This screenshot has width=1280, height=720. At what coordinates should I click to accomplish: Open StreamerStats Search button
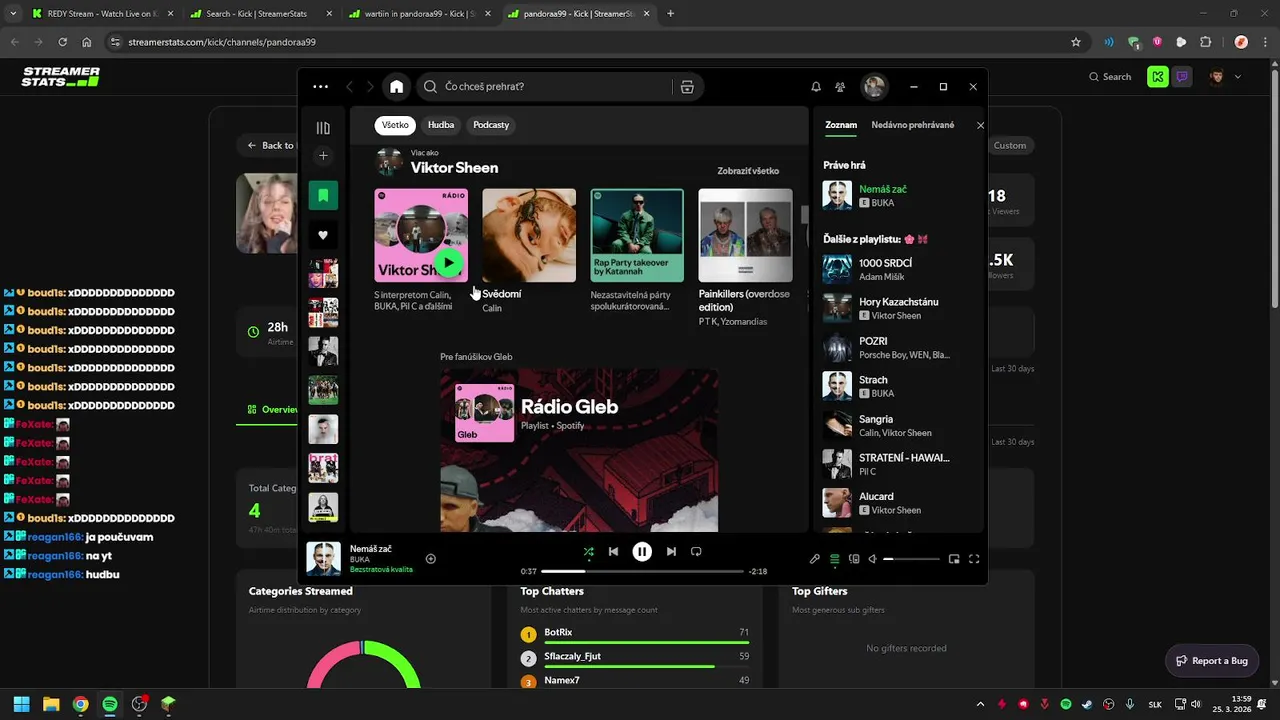(x=1110, y=77)
